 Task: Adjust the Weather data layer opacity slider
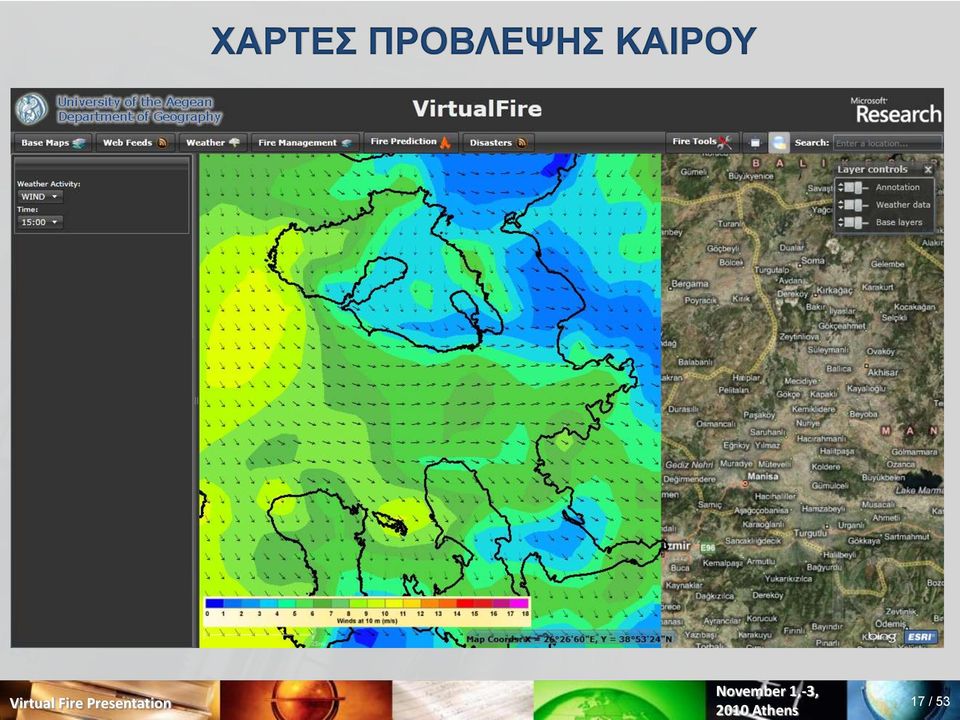coord(857,204)
